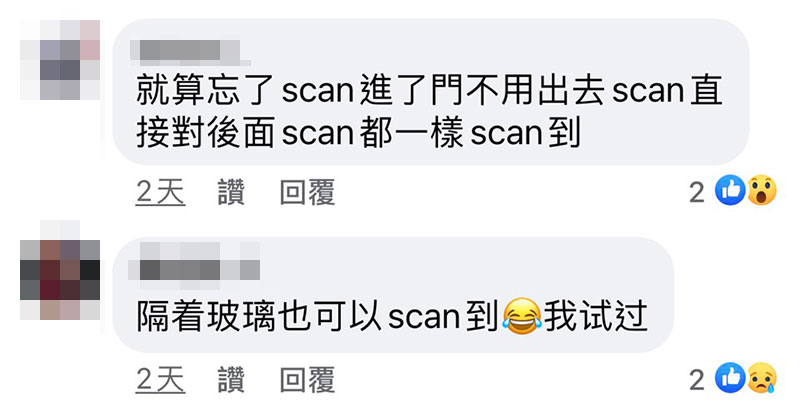800x408 pixels.
Task: Open the second commenter's pixelated profile picture
Action: pyautogui.click(x=60, y=270)
